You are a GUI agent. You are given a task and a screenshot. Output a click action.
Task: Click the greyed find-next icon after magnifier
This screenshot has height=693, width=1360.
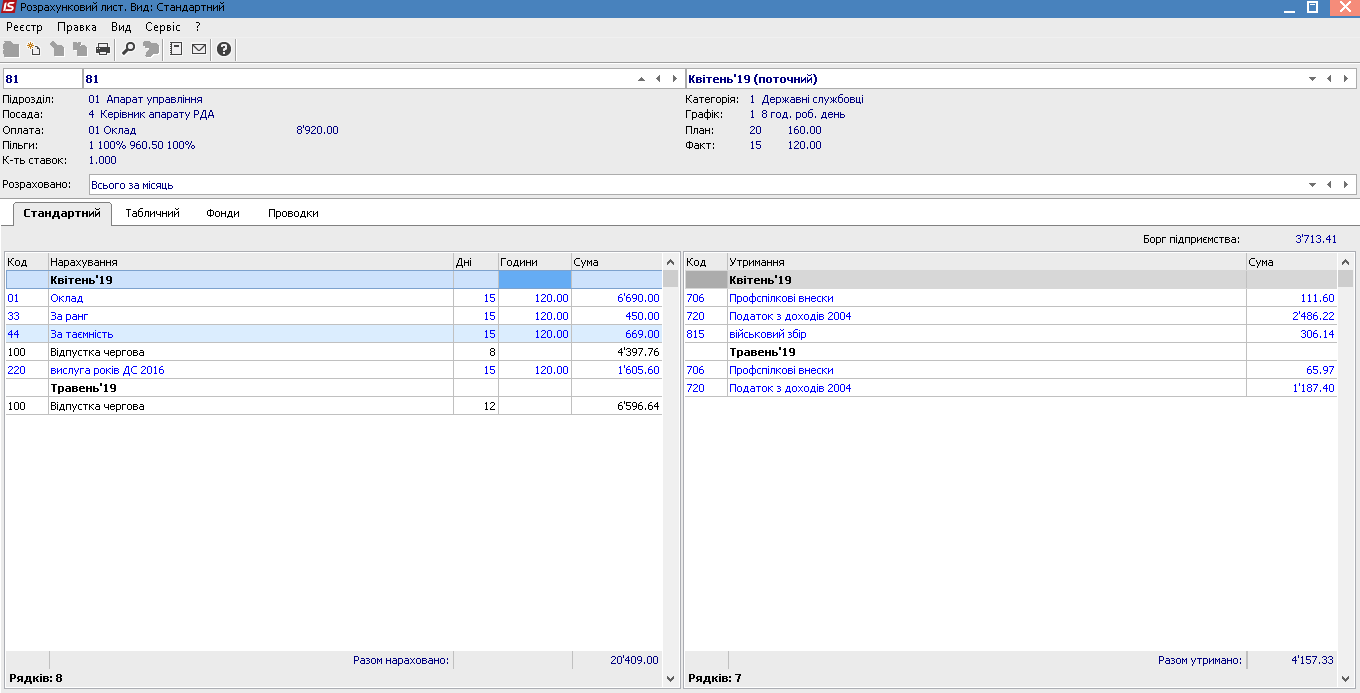coord(151,49)
